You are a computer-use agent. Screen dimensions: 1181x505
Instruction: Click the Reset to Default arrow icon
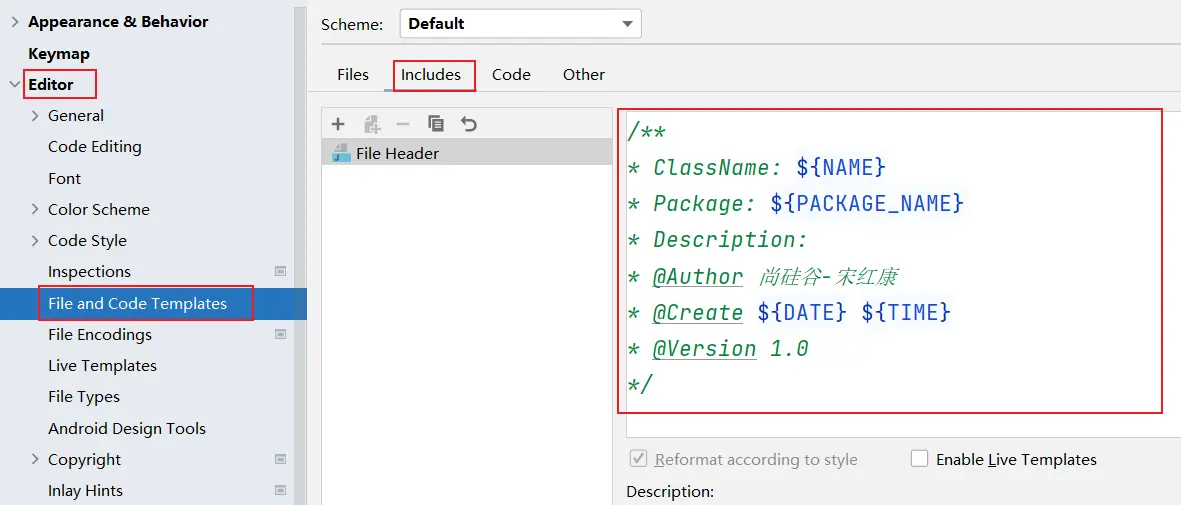click(x=469, y=124)
